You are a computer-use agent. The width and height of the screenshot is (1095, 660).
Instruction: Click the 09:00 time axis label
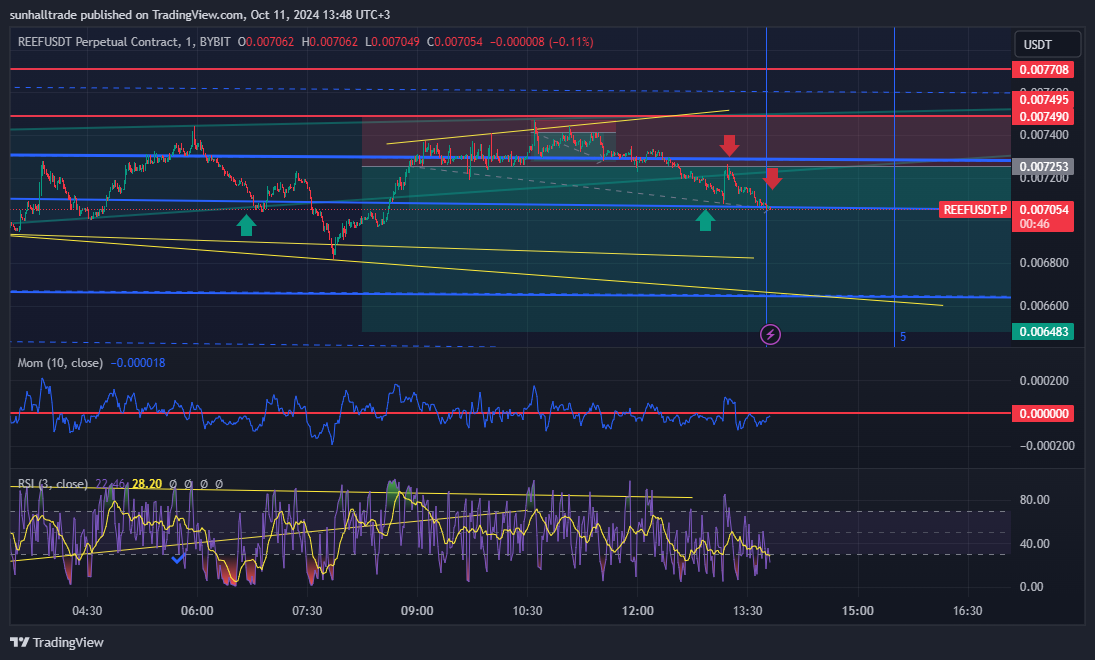click(417, 610)
